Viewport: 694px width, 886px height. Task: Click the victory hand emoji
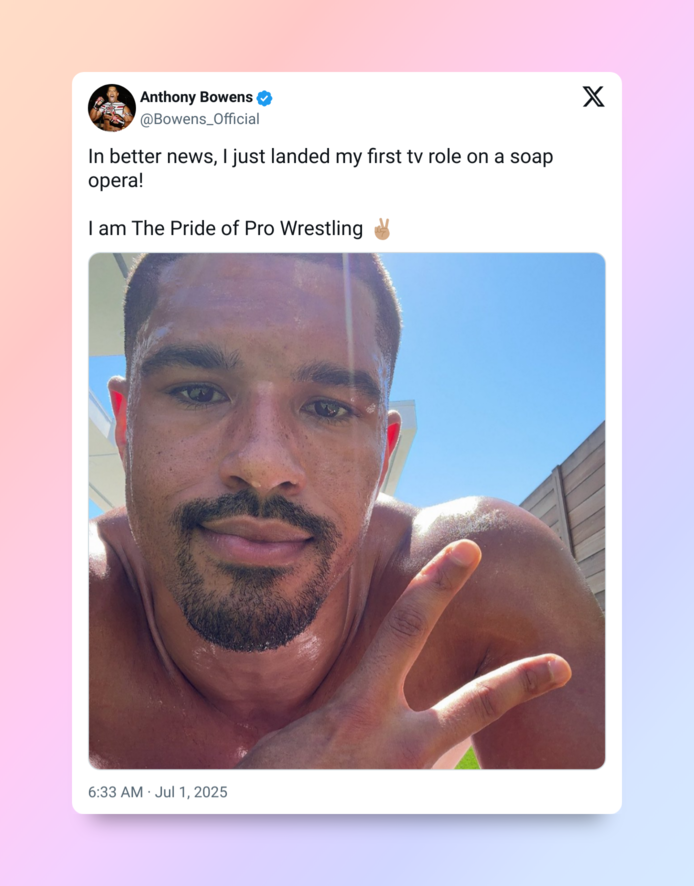pos(382,229)
